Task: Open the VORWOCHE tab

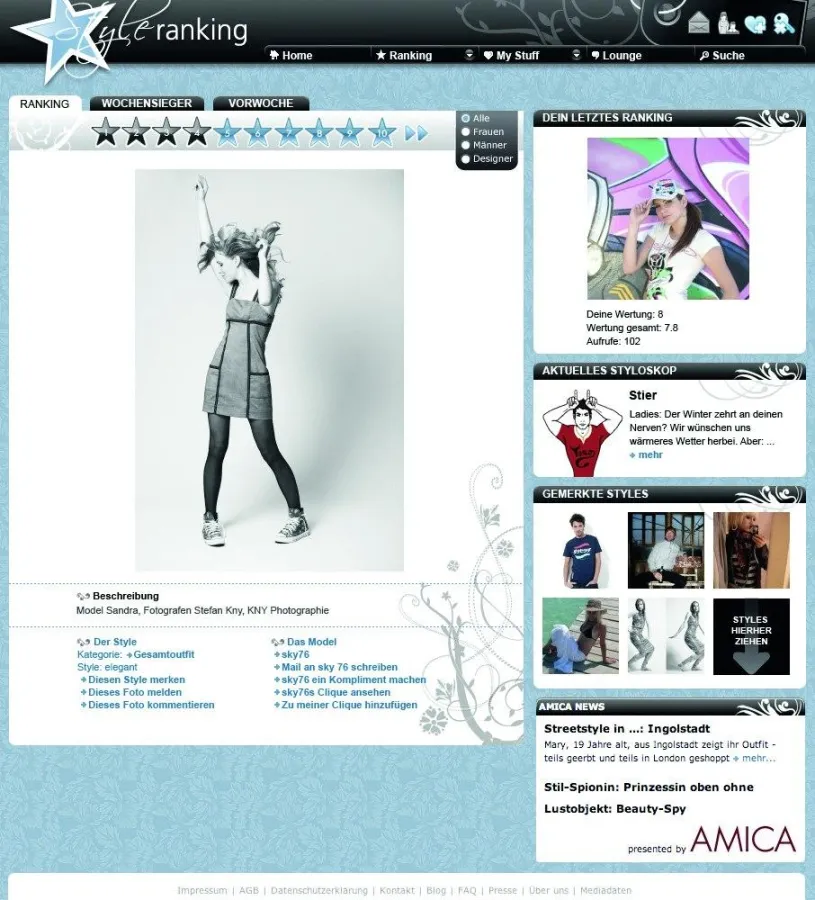Action: tap(260, 103)
